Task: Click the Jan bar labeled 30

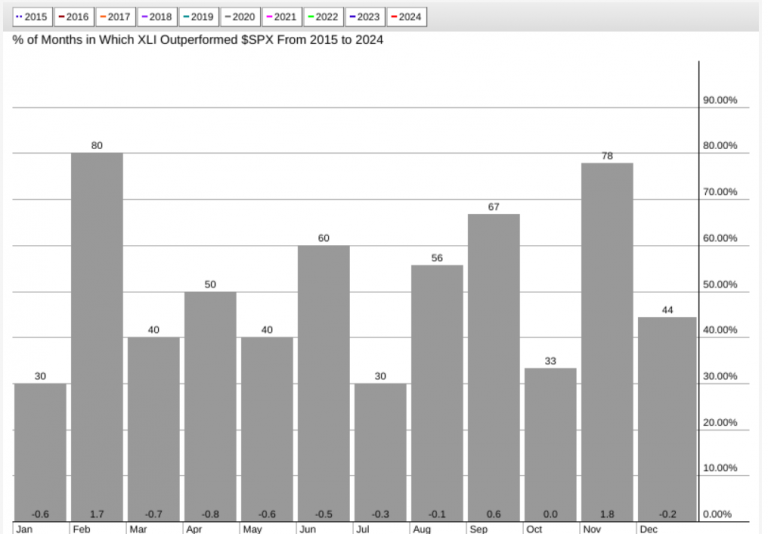Action: click(40, 452)
